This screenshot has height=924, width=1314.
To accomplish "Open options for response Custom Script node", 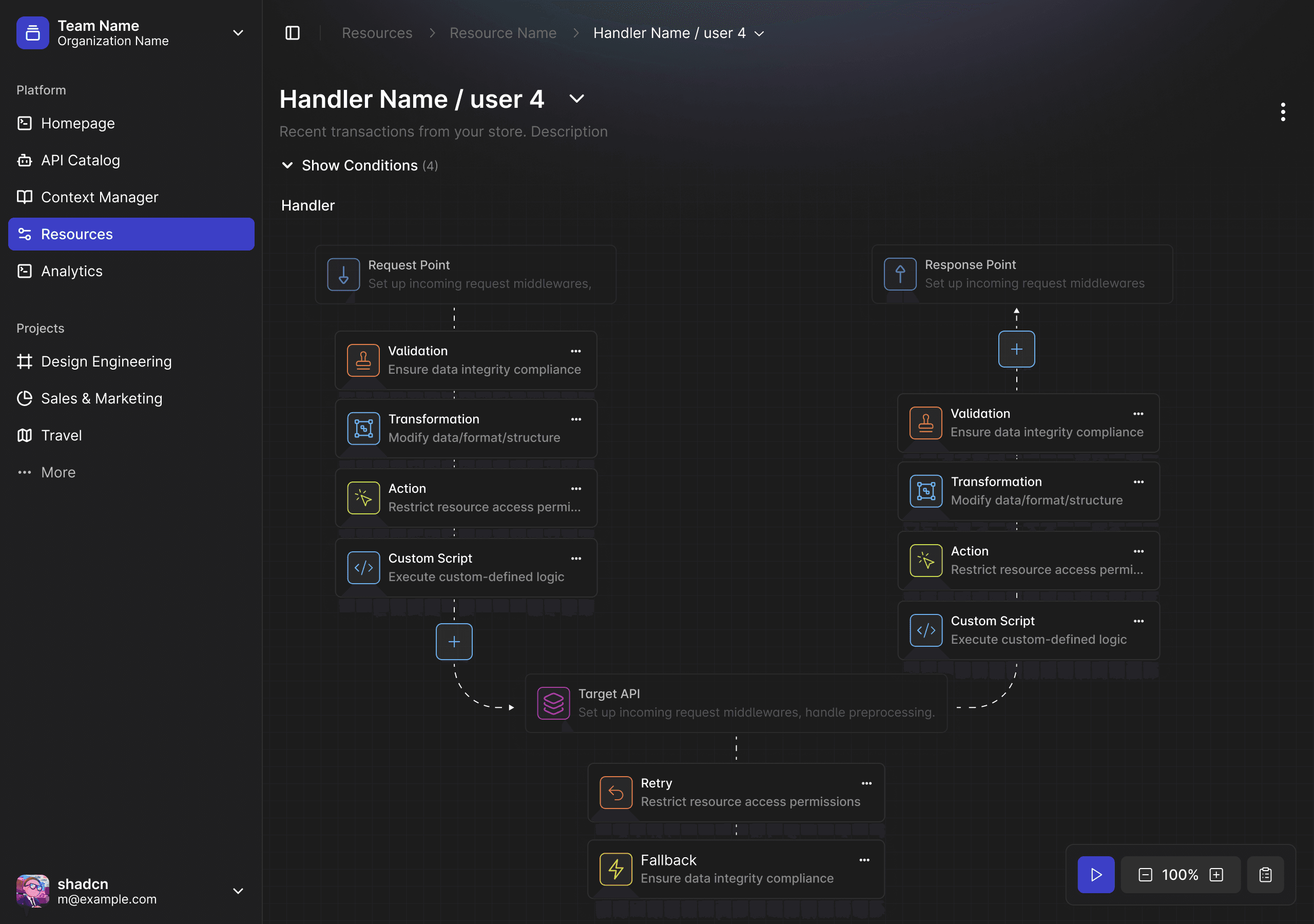I will [1138, 621].
